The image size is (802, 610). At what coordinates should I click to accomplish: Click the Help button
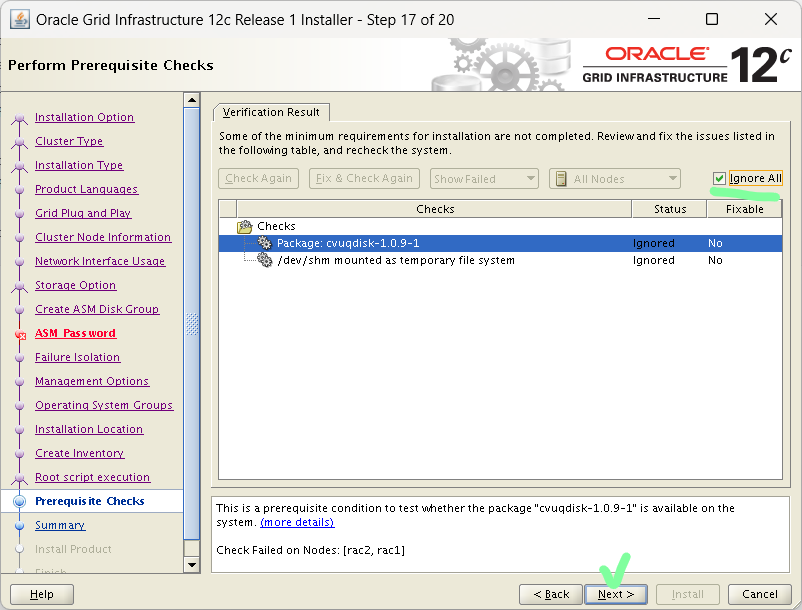[42, 594]
